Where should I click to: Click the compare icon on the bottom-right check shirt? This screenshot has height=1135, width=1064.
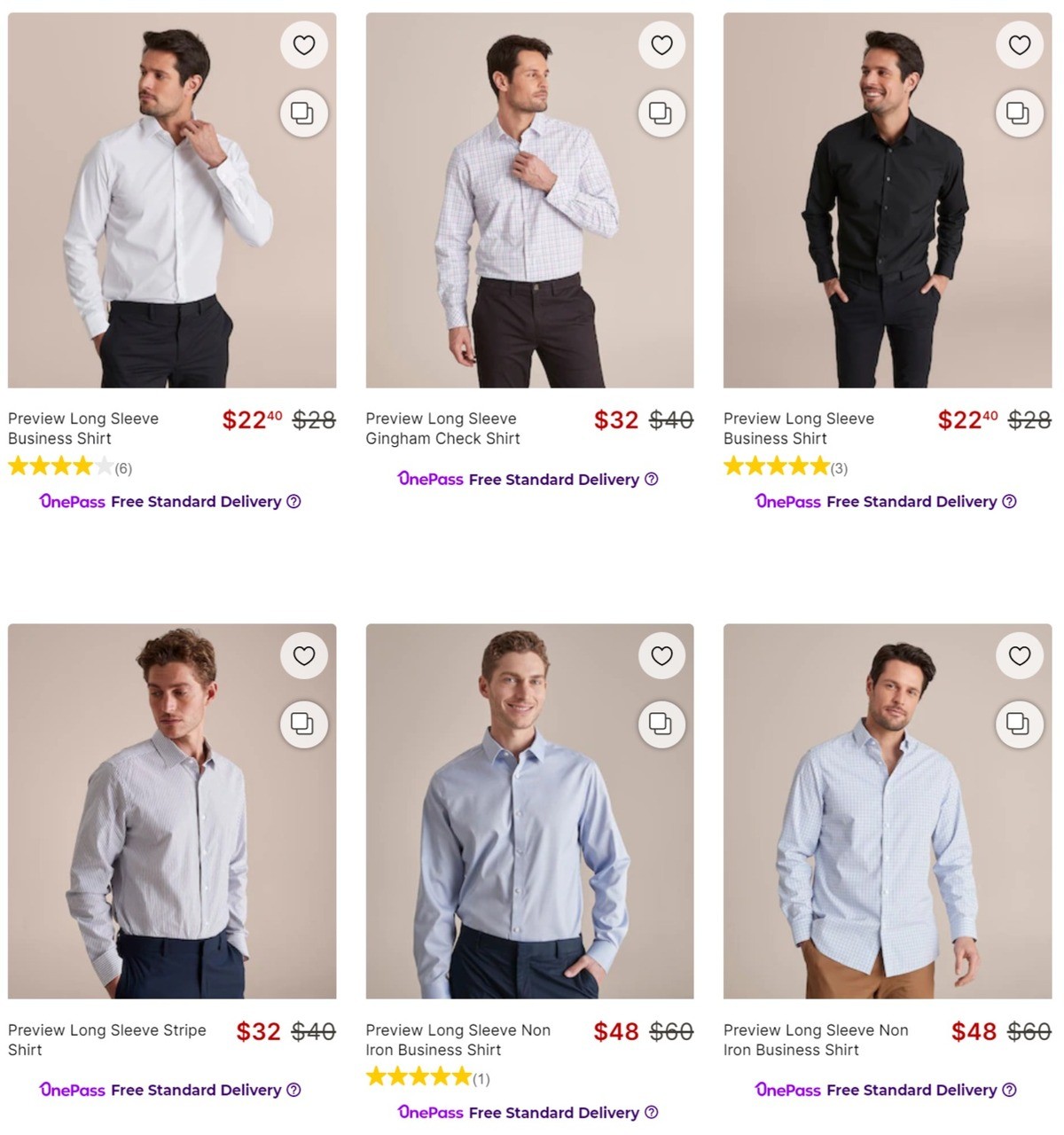1019,724
